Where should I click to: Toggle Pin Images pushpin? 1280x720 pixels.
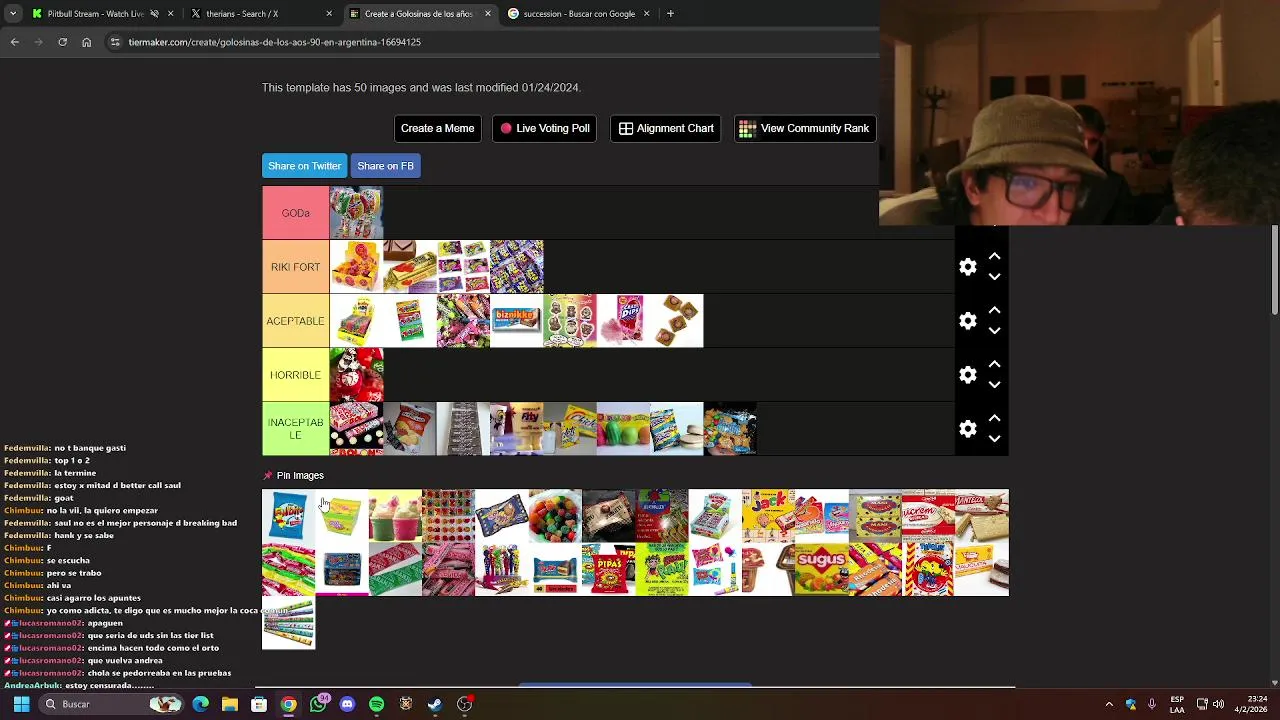pyautogui.click(x=267, y=476)
